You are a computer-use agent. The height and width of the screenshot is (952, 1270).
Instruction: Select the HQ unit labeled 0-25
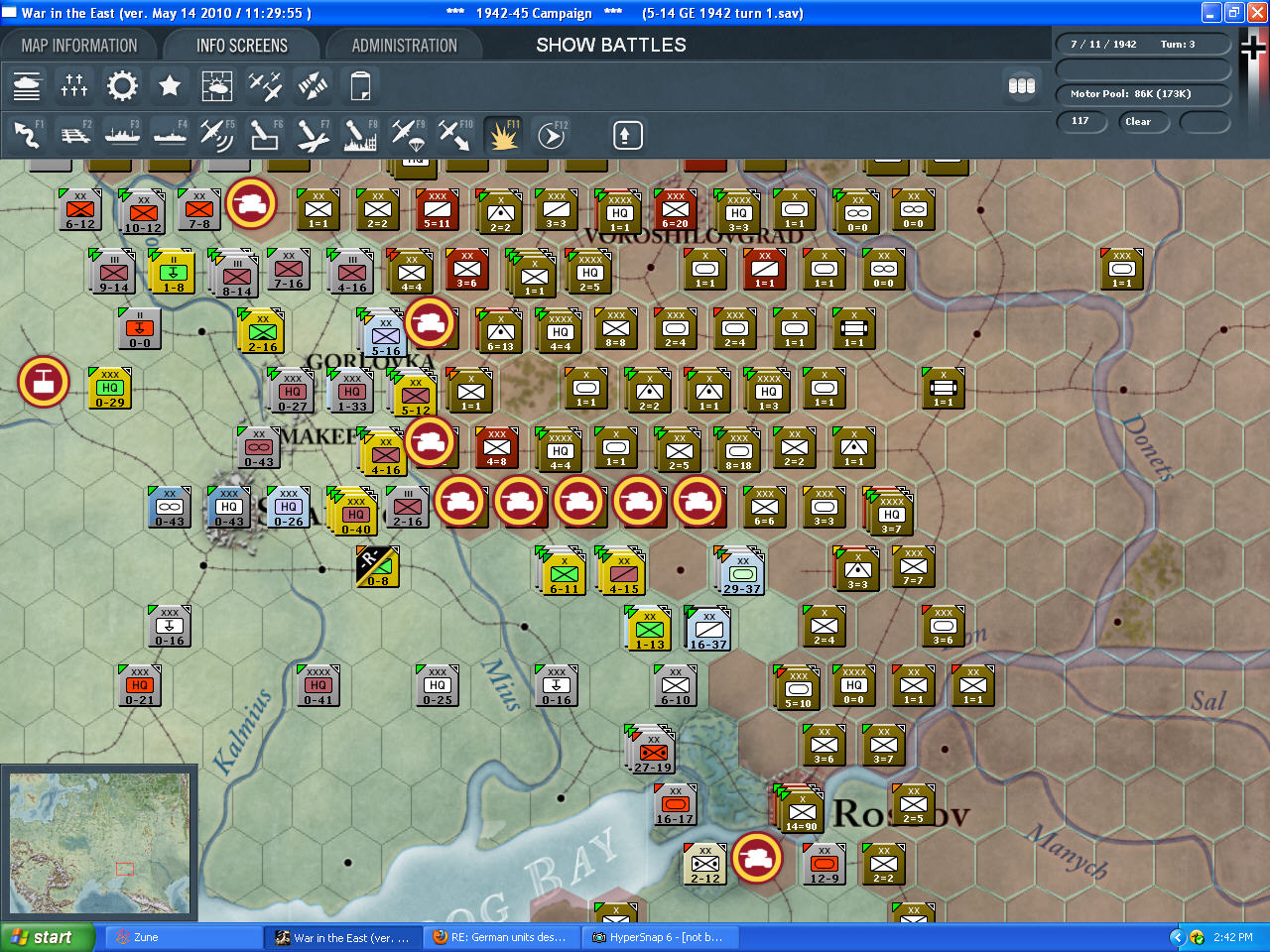(437, 685)
